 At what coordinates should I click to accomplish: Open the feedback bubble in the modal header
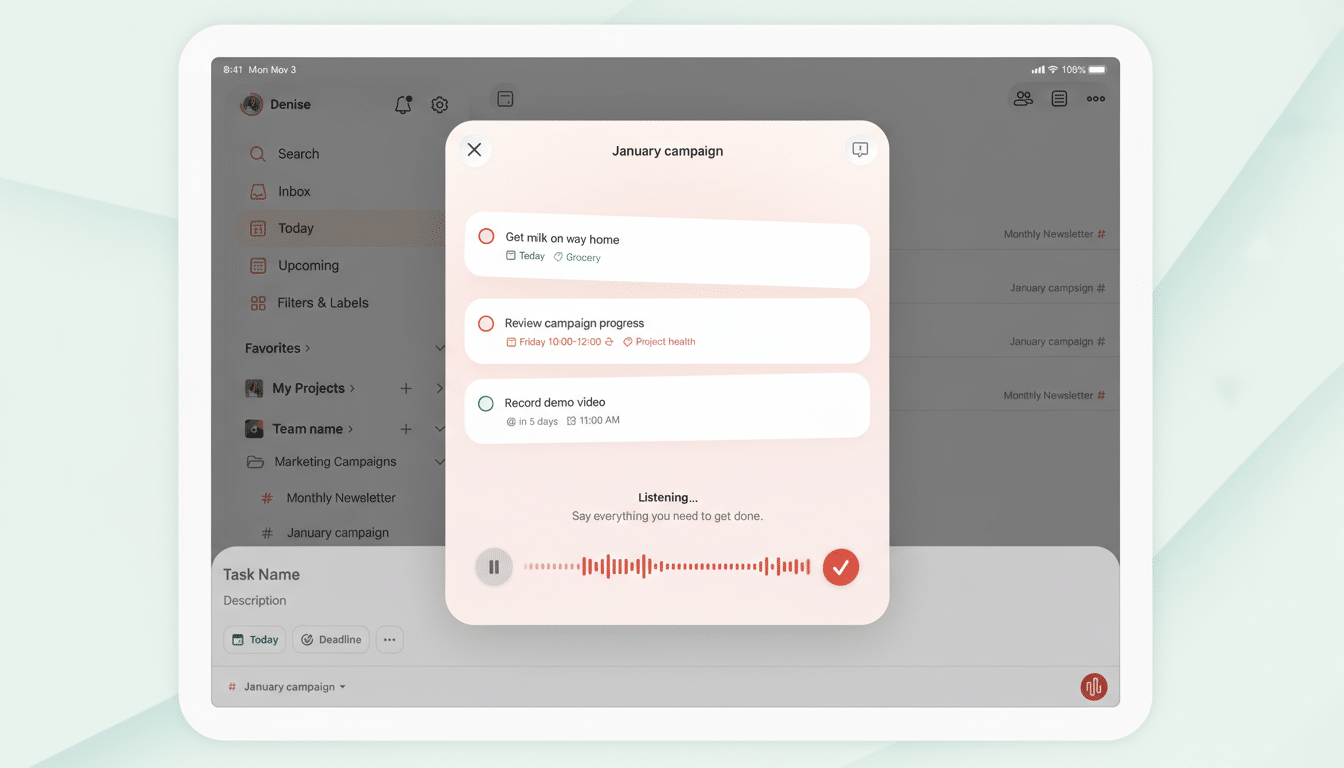click(x=859, y=149)
